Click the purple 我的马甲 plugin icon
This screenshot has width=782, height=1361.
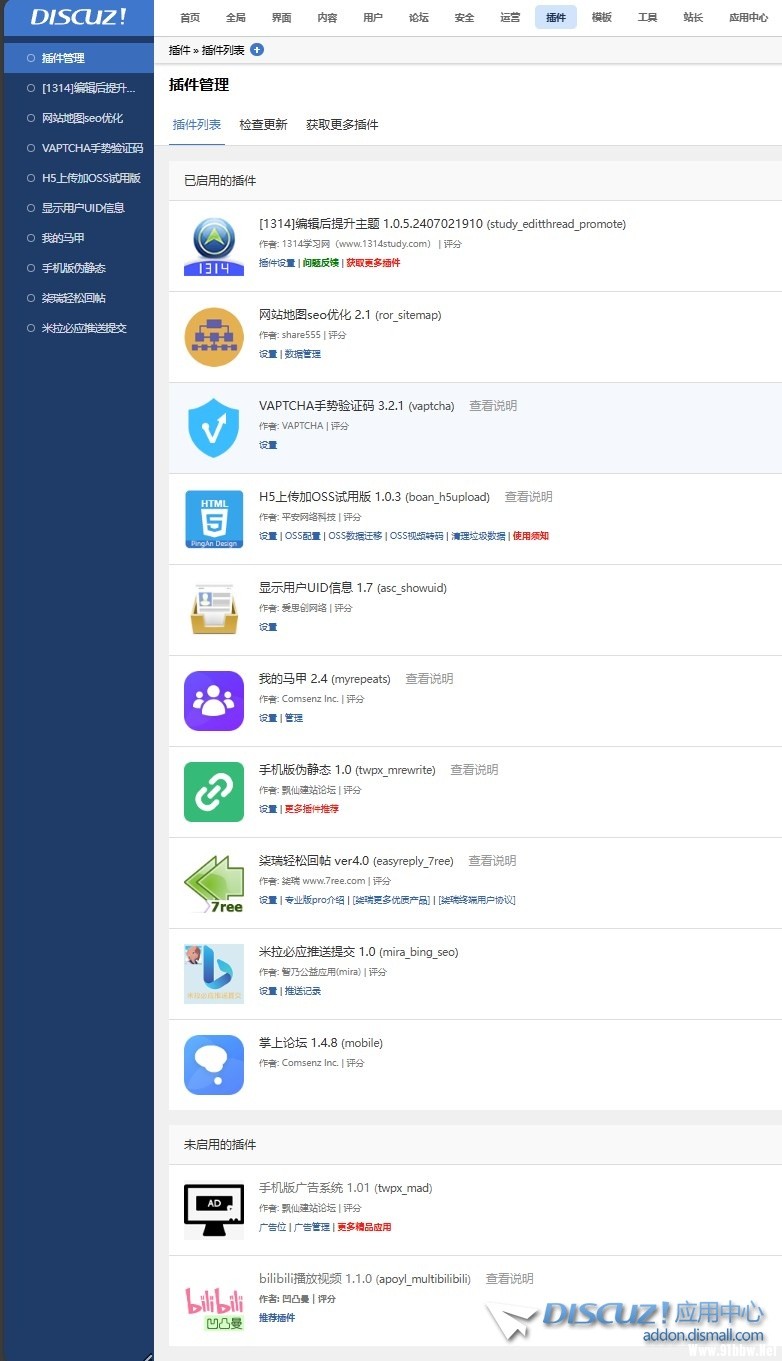click(214, 701)
